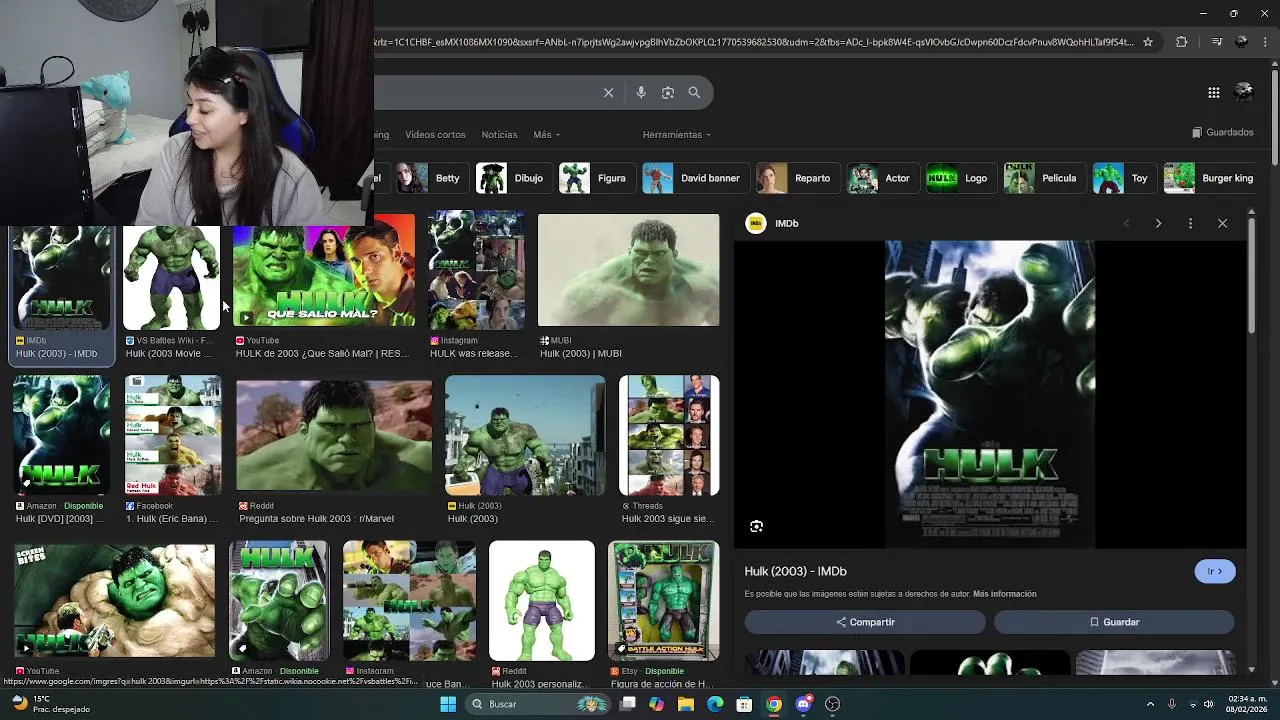Search inside the image with the Lens icon
The width and height of the screenshot is (1280, 720).
756,526
